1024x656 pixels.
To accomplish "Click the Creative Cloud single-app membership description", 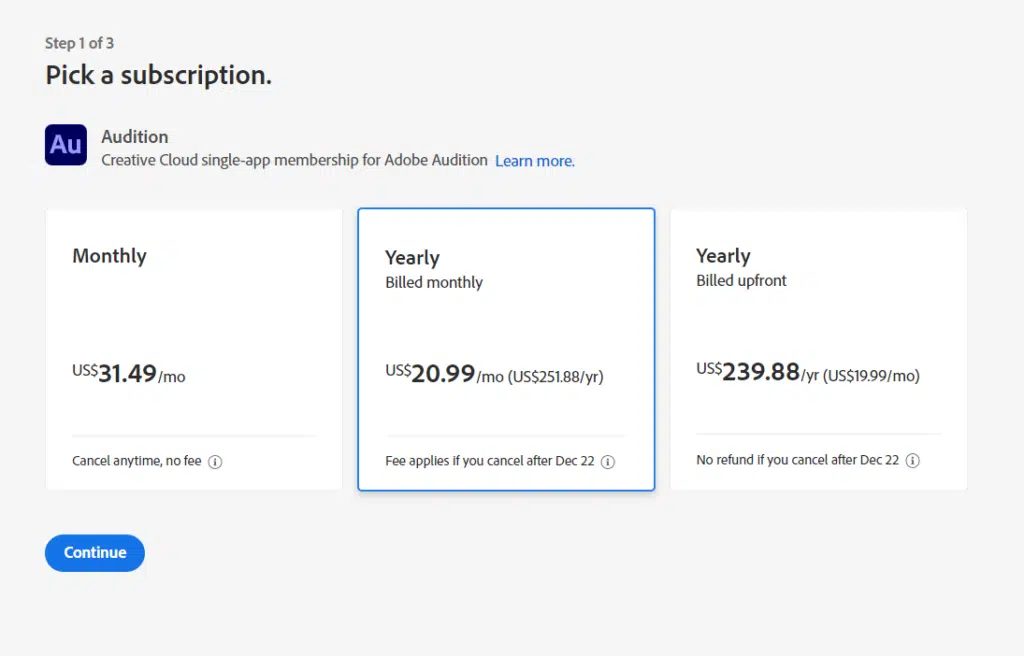I will (x=295, y=160).
